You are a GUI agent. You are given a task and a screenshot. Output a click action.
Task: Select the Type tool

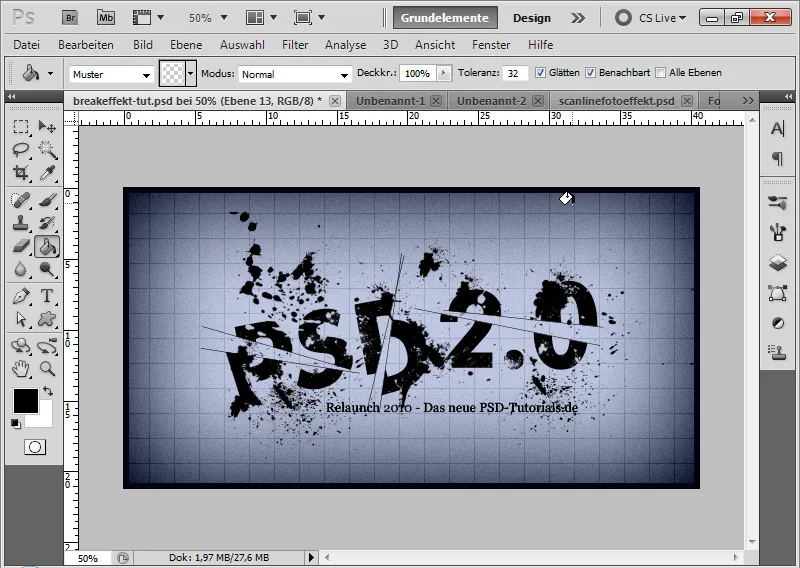tap(47, 296)
